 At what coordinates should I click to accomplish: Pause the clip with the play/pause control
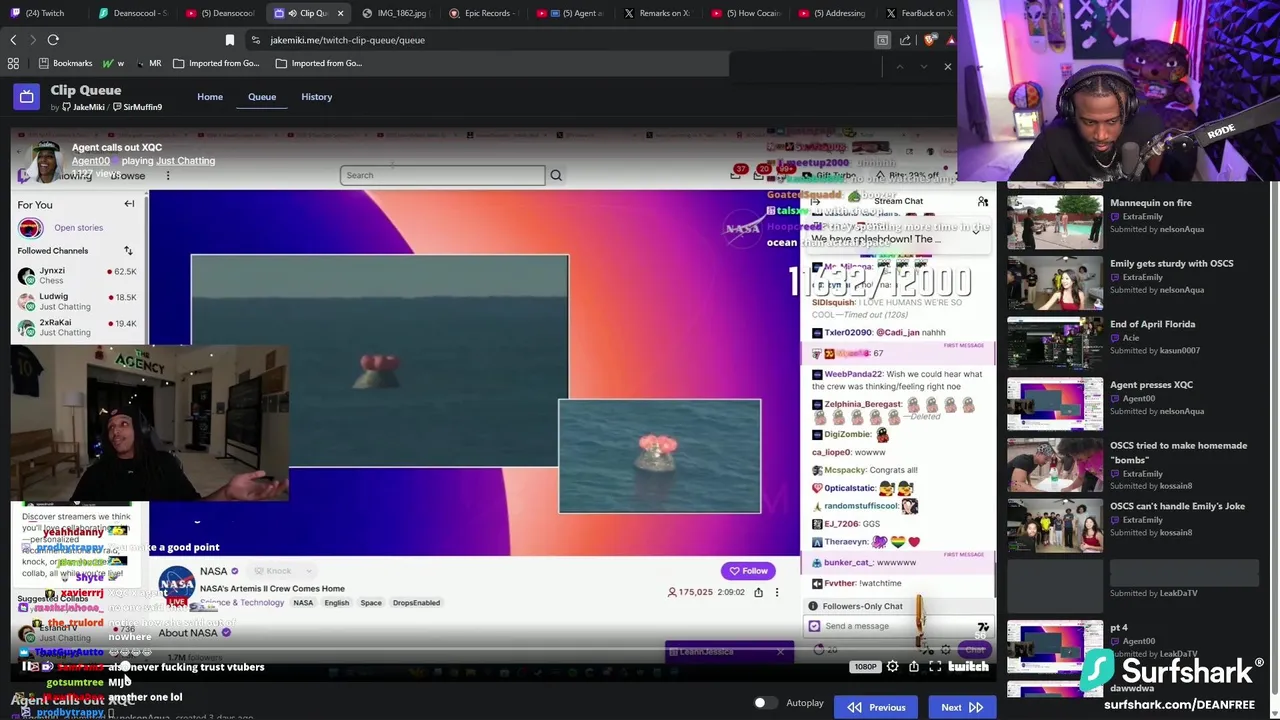26,667
